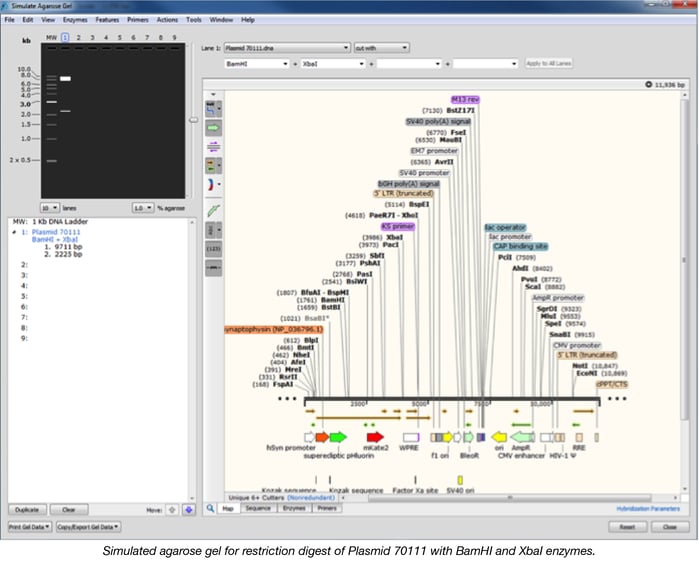Click the MW: 1 Kb DNA Ladder row
The height and width of the screenshot is (561, 699).
[x=50, y=222]
